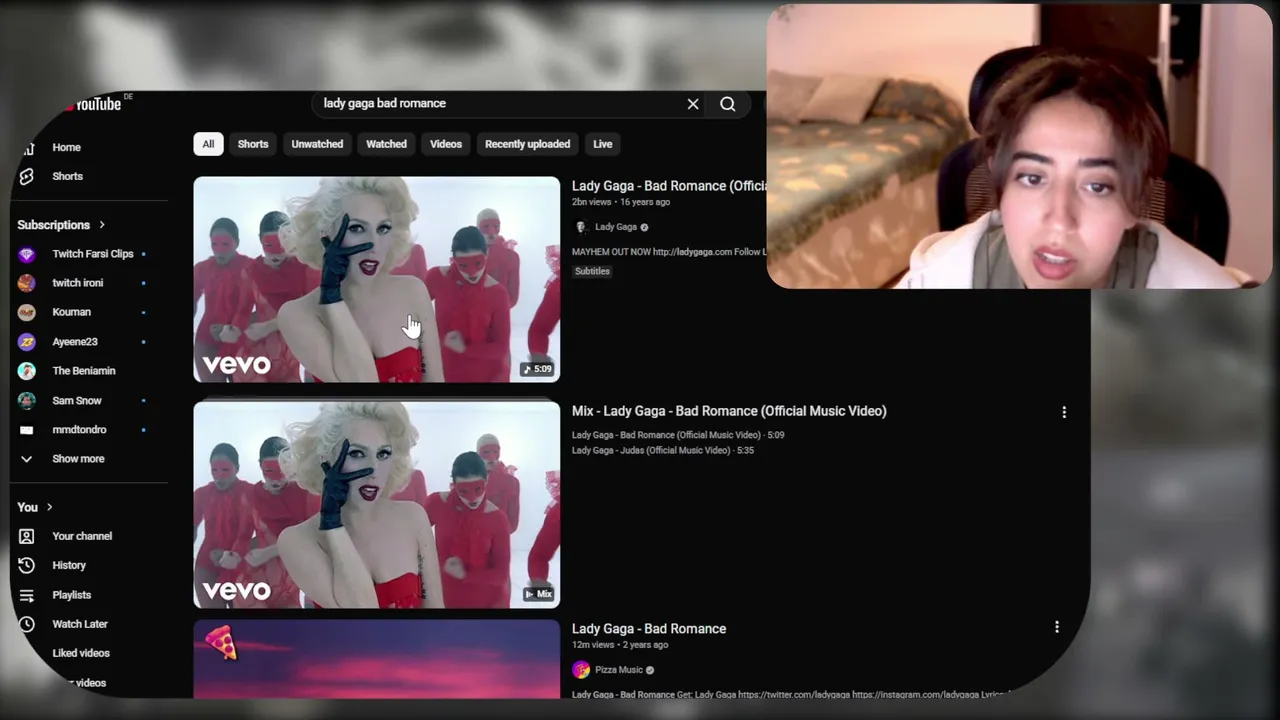
Task: Click the Subtitles badge on first result
Action: pyautogui.click(x=592, y=271)
